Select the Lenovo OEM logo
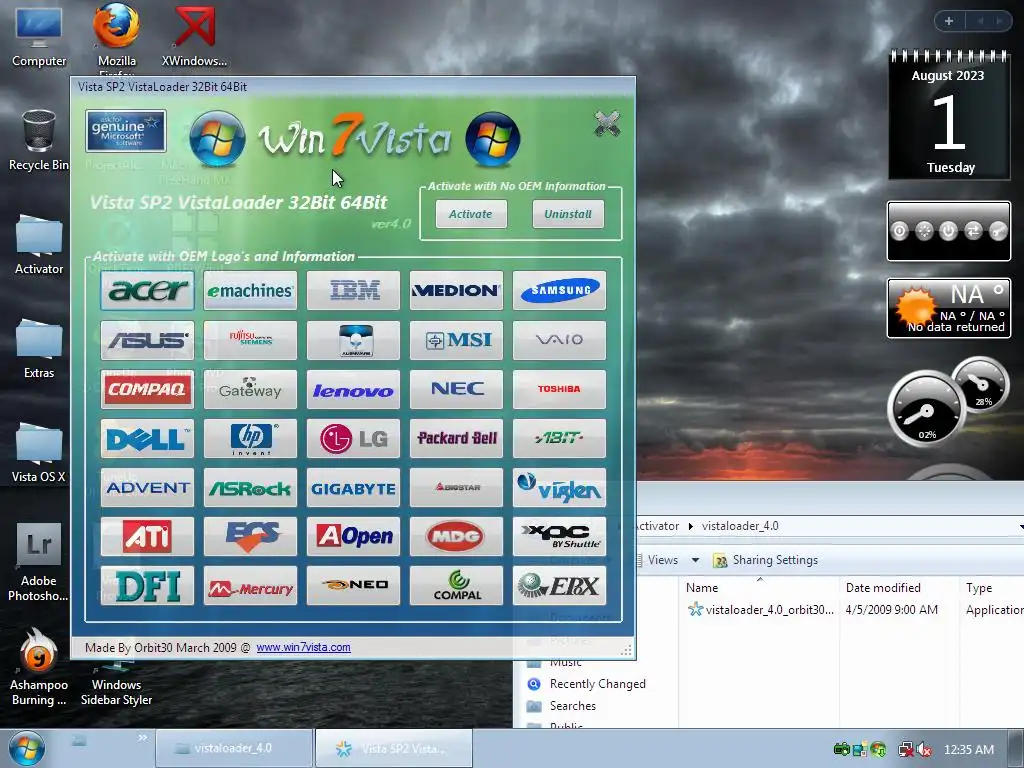 tap(353, 389)
